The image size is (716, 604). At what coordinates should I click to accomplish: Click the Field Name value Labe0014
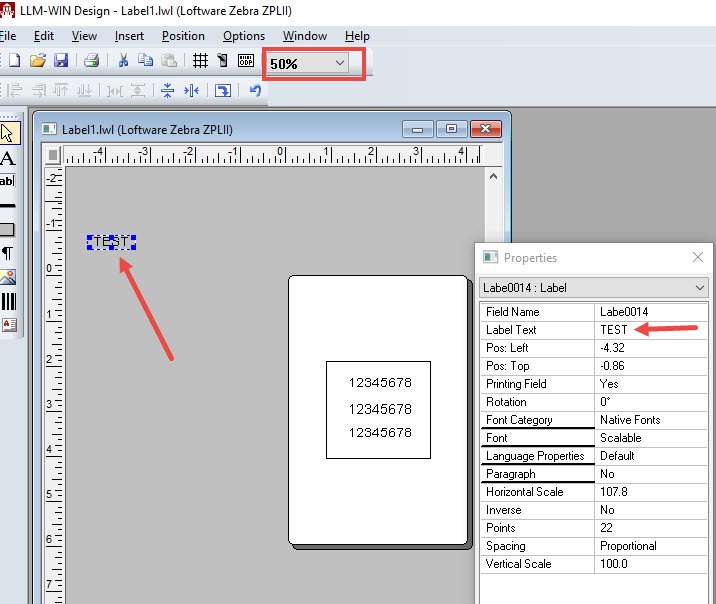point(650,312)
